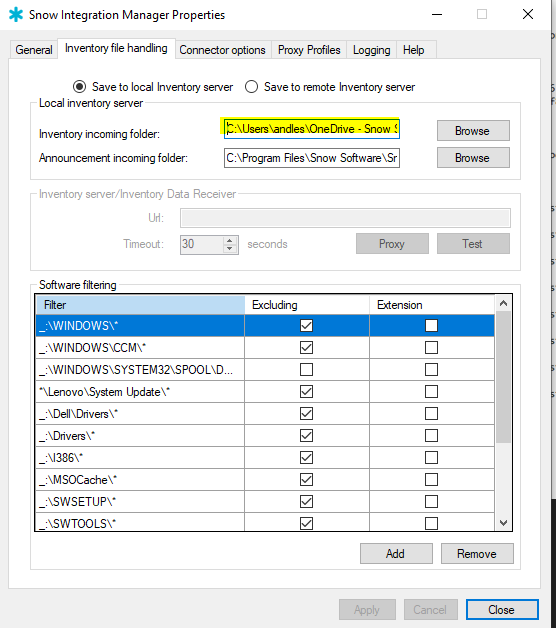The width and height of the screenshot is (556, 628).
Task: Enable Extension for _:\Drivers\* row
Action: tap(431, 436)
